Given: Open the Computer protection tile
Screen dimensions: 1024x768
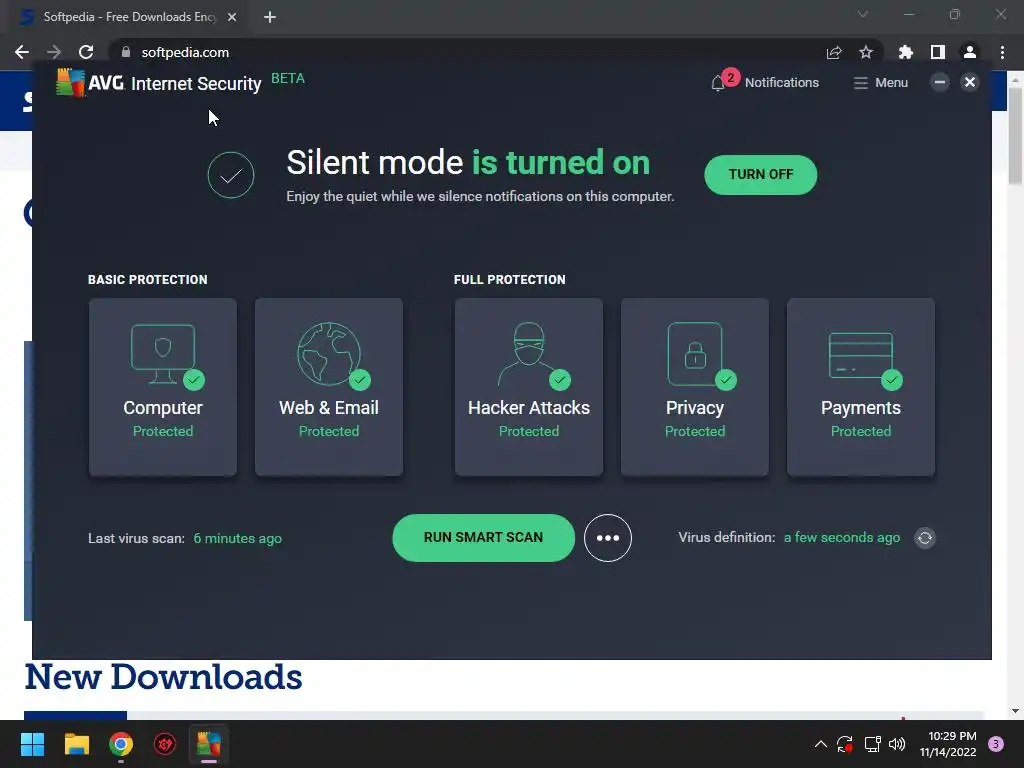Looking at the screenshot, I should tap(163, 387).
